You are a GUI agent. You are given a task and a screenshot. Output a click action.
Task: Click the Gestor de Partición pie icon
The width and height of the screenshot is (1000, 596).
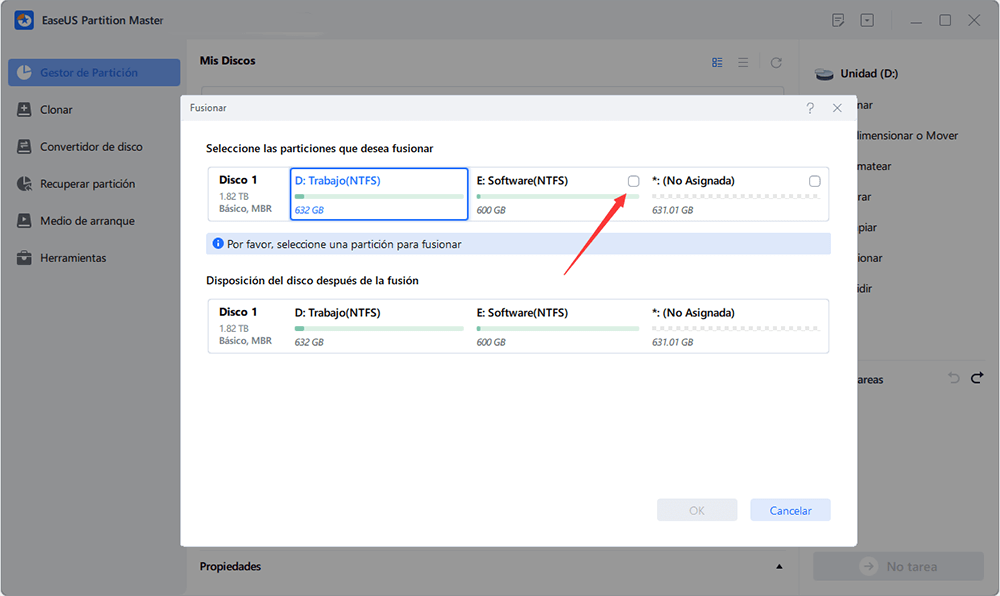[24, 73]
